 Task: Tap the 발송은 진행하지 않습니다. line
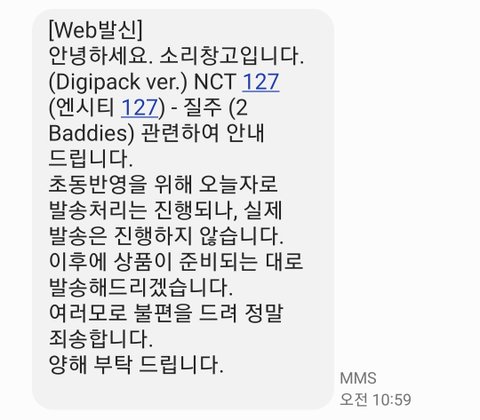pos(166,236)
